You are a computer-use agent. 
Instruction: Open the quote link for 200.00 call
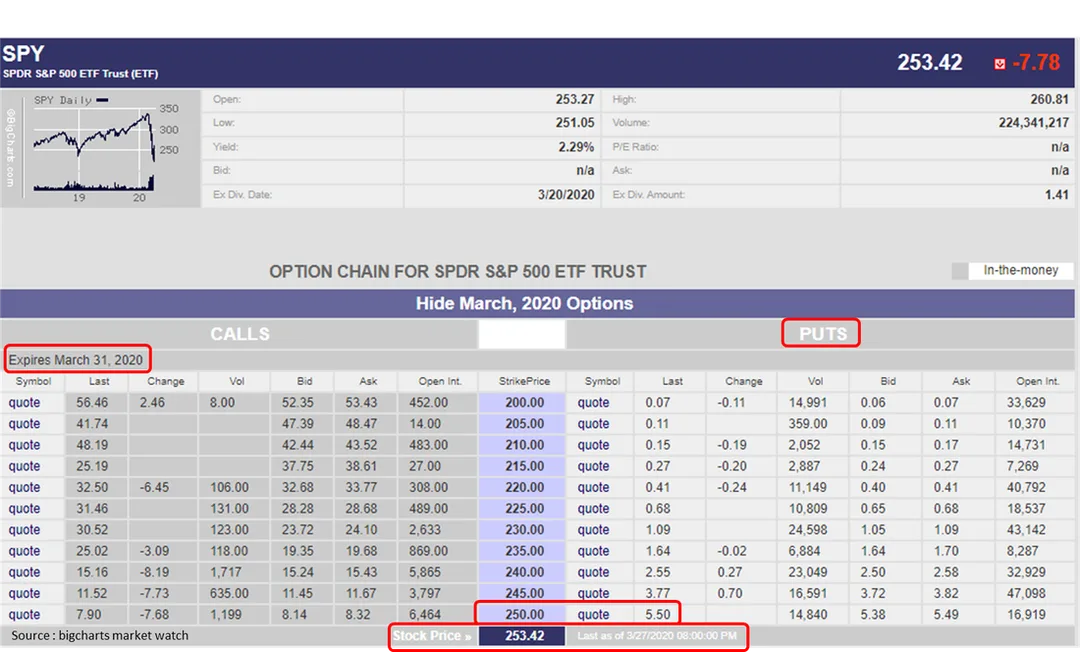tap(24, 403)
